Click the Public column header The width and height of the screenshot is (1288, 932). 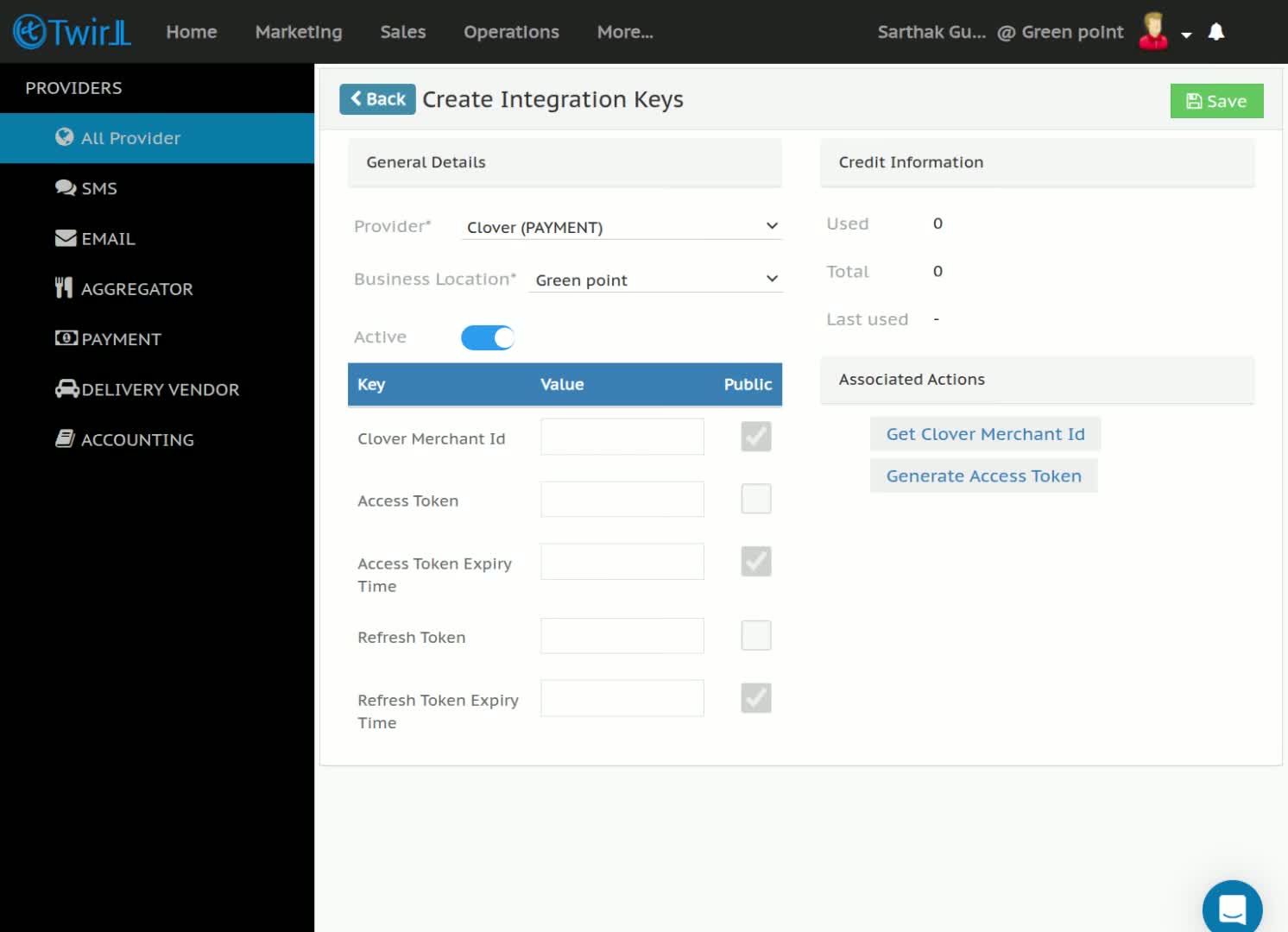tap(748, 384)
